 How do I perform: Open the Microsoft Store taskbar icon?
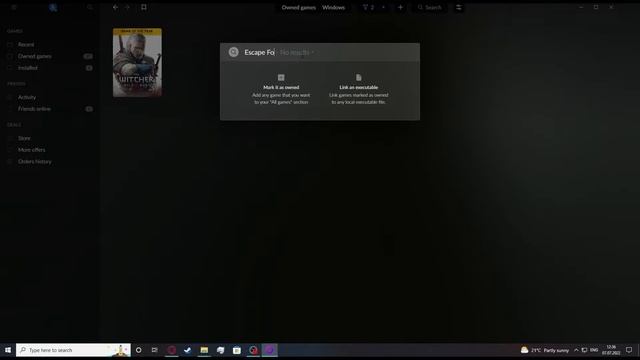[x=237, y=350]
